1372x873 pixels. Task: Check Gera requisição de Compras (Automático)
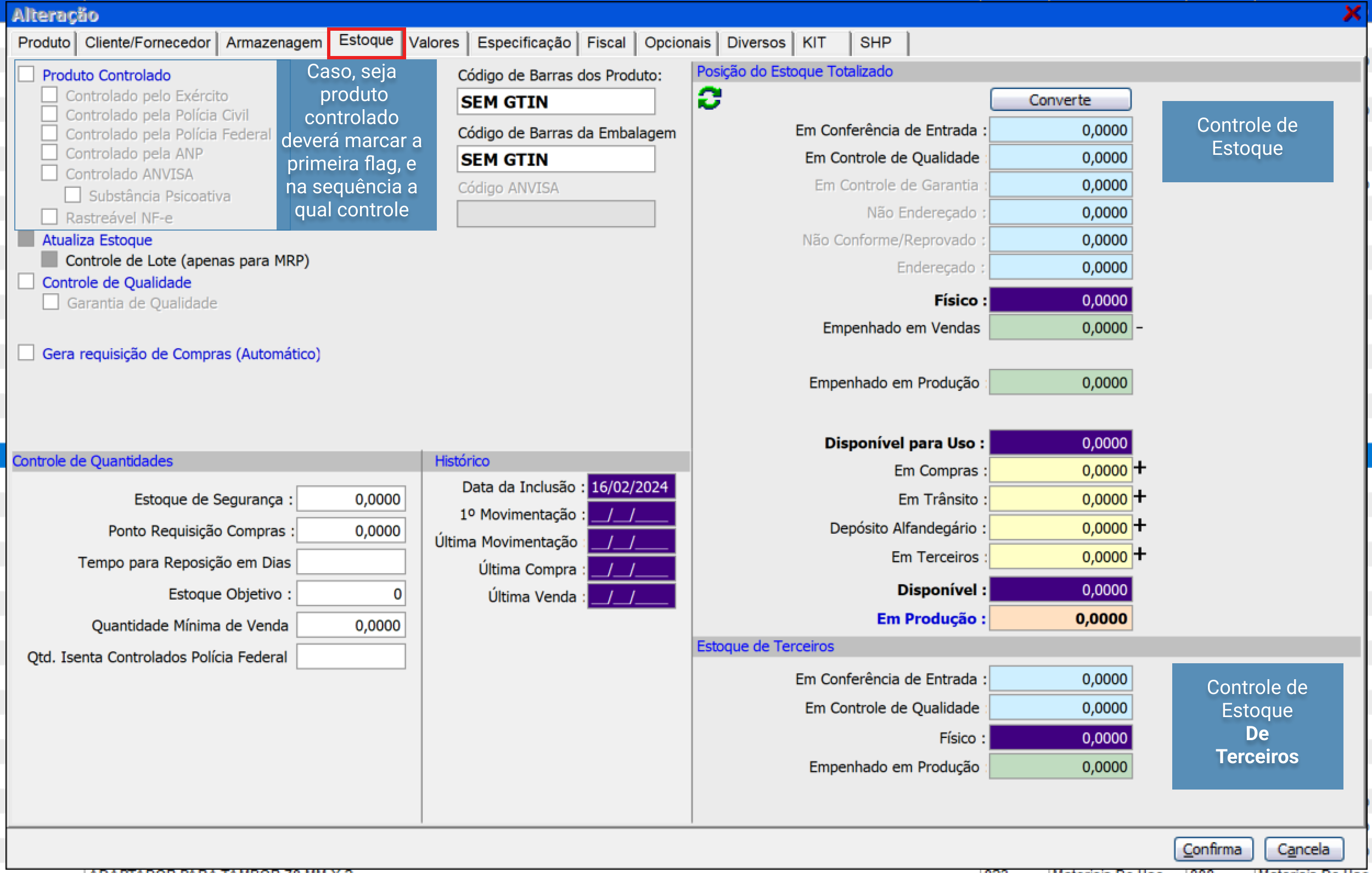coord(26,353)
